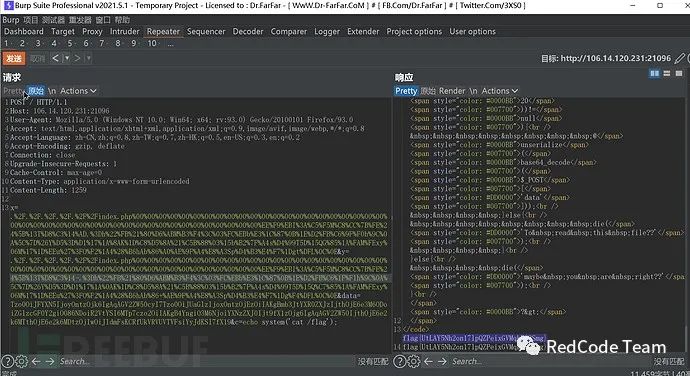Select Repeater request tab 2
Image resolution: width=690 pixels, height=376 pixels.
click(x=22, y=43)
